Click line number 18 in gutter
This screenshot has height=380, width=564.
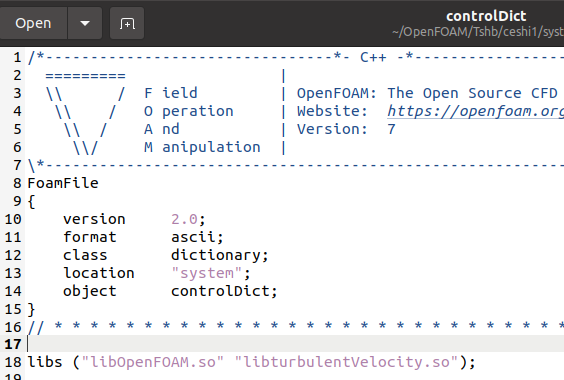pyautogui.click(x=13, y=362)
